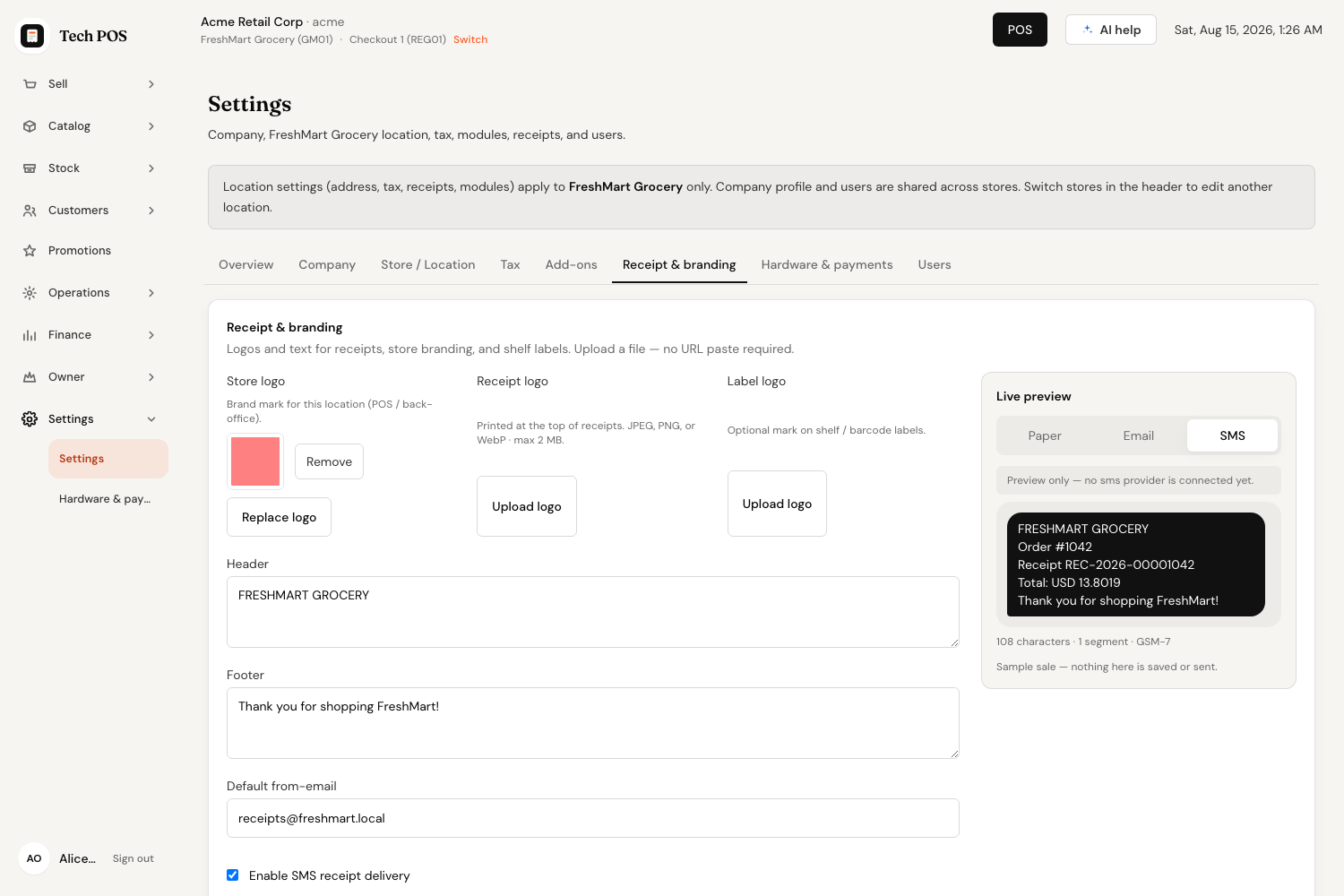Click the Settings cog icon in sidebar
The height and width of the screenshot is (896, 1344).
[x=30, y=419]
